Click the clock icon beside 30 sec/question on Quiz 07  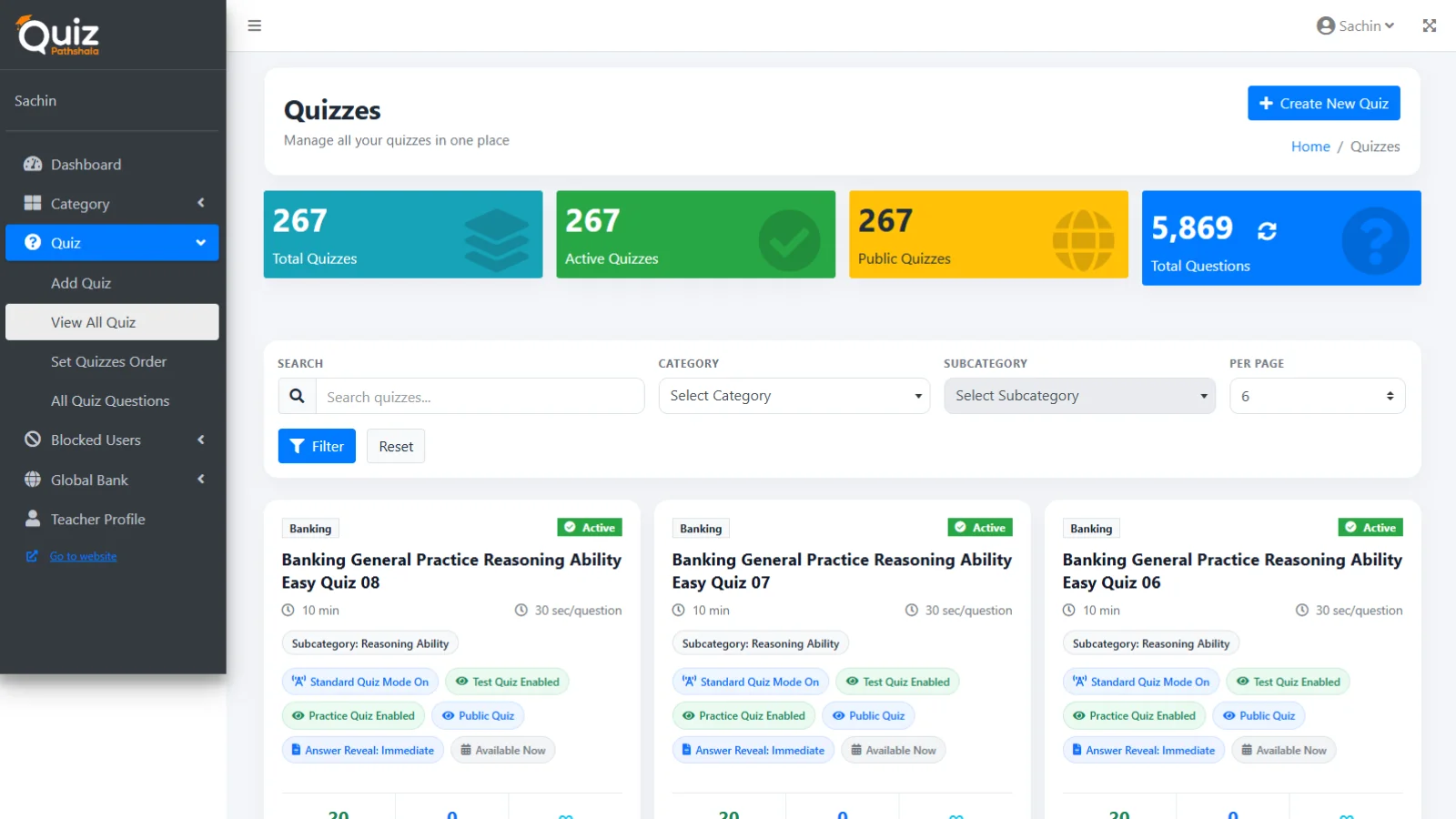911,610
